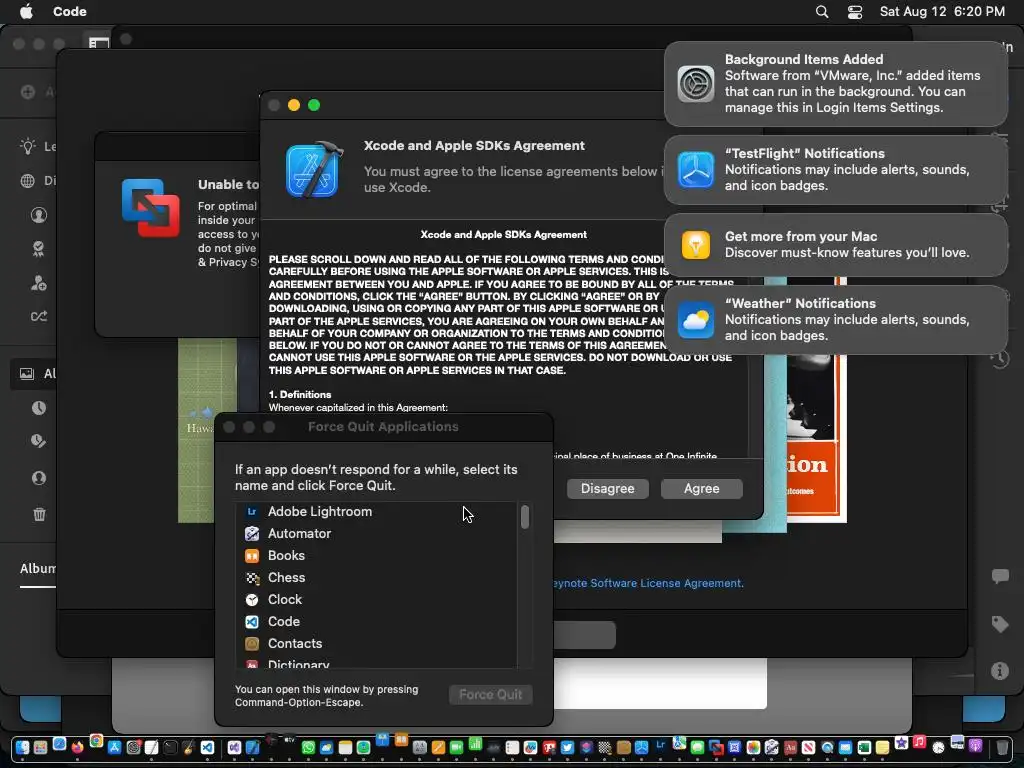Open the Trash from the Dock
Screen dimensions: 1024x768
tap(1002, 748)
